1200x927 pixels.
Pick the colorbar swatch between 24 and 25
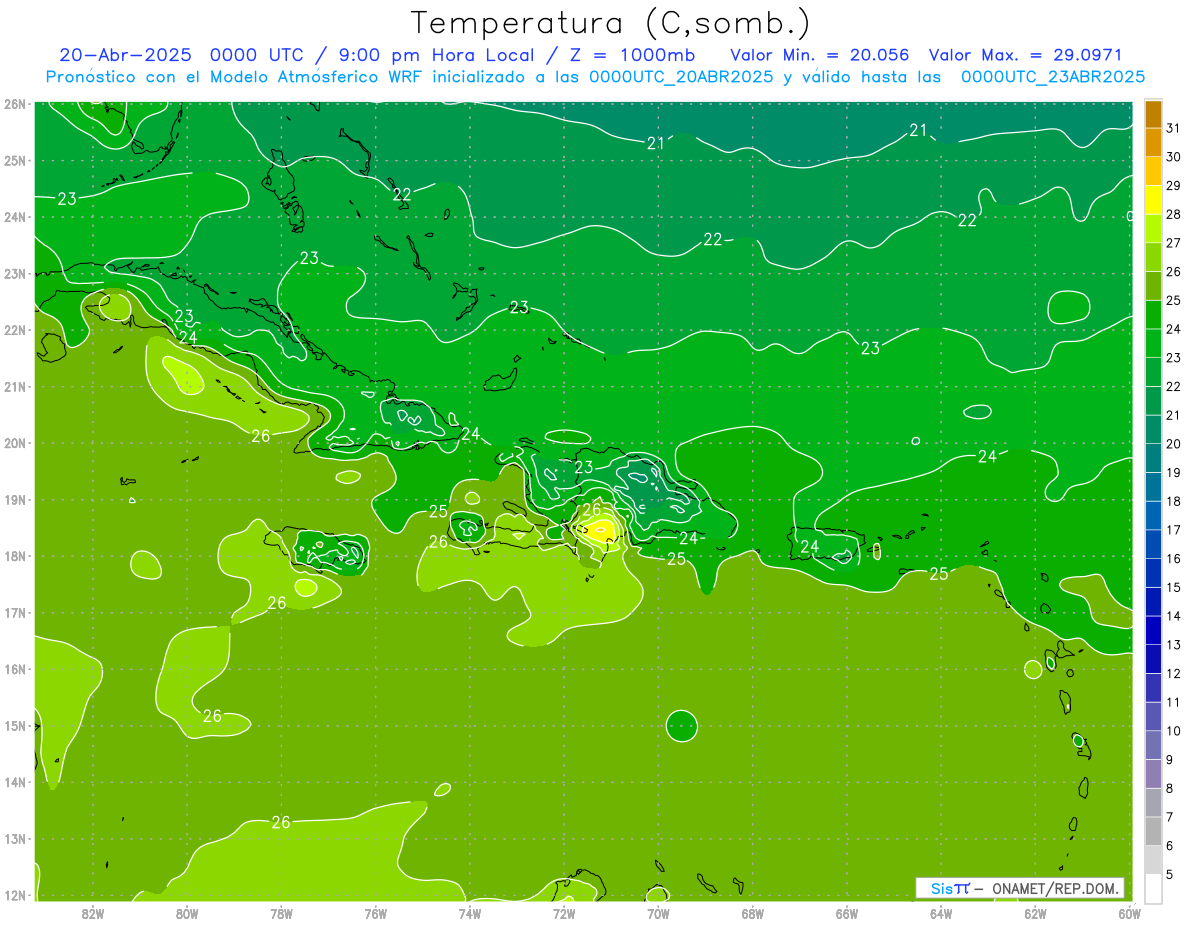1153,314
